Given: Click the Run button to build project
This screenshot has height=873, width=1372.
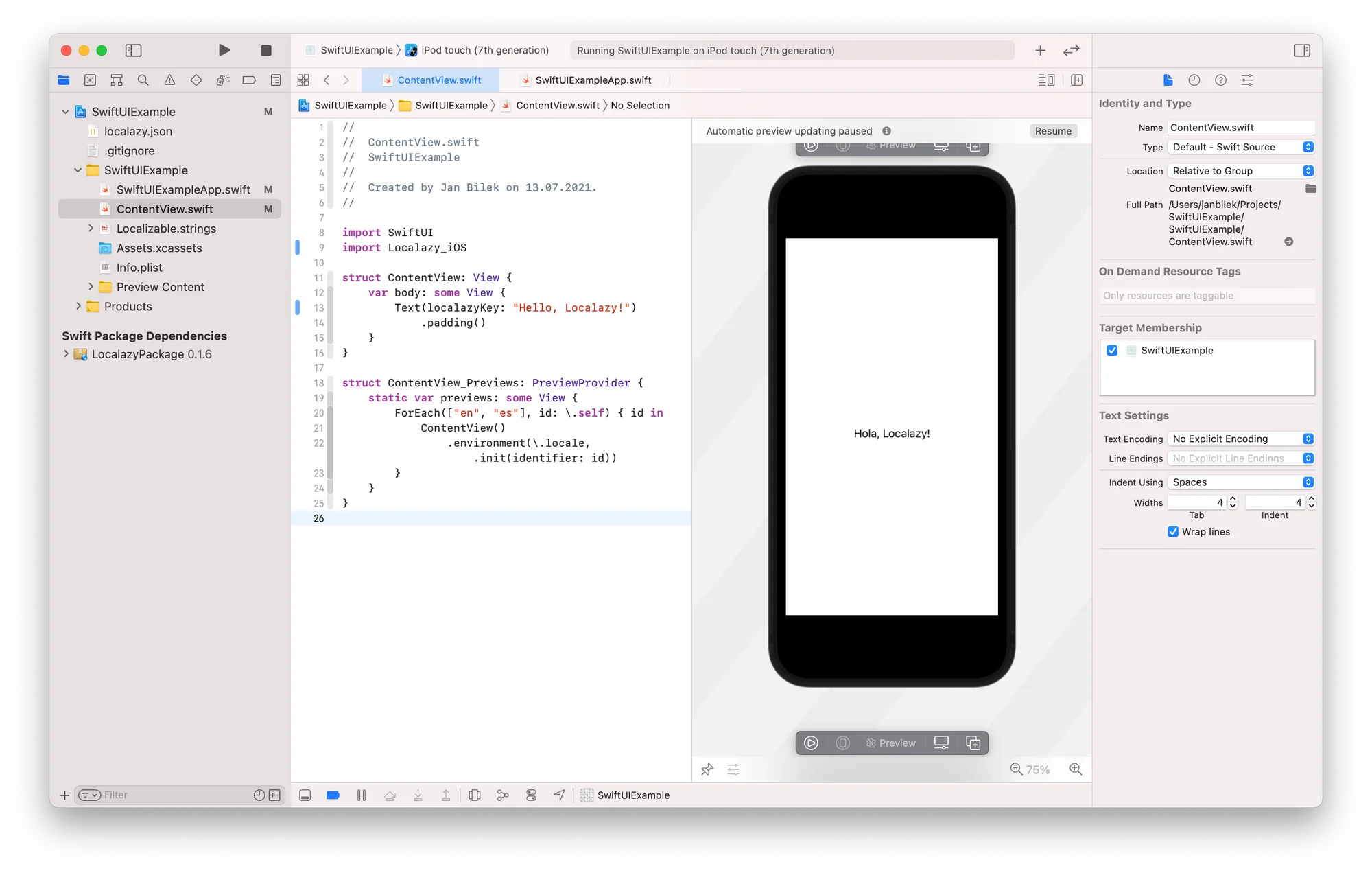Looking at the screenshot, I should point(223,50).
